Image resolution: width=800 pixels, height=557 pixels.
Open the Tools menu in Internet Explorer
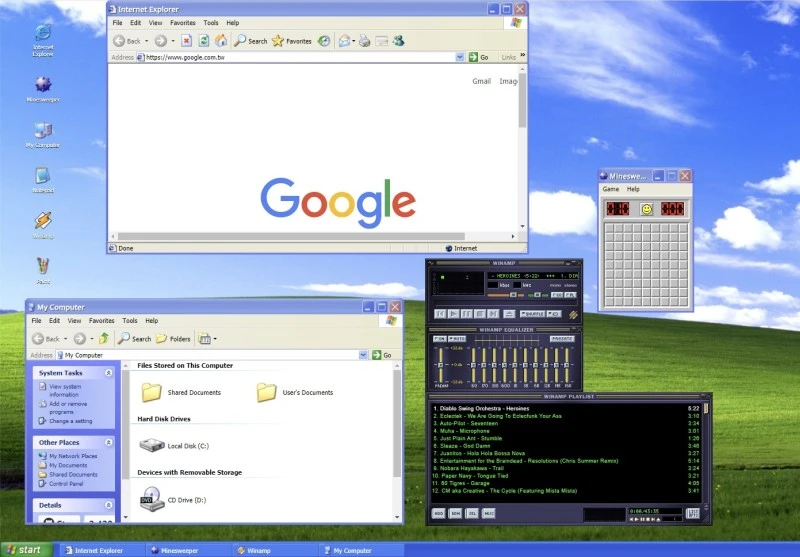pos(211,23)
